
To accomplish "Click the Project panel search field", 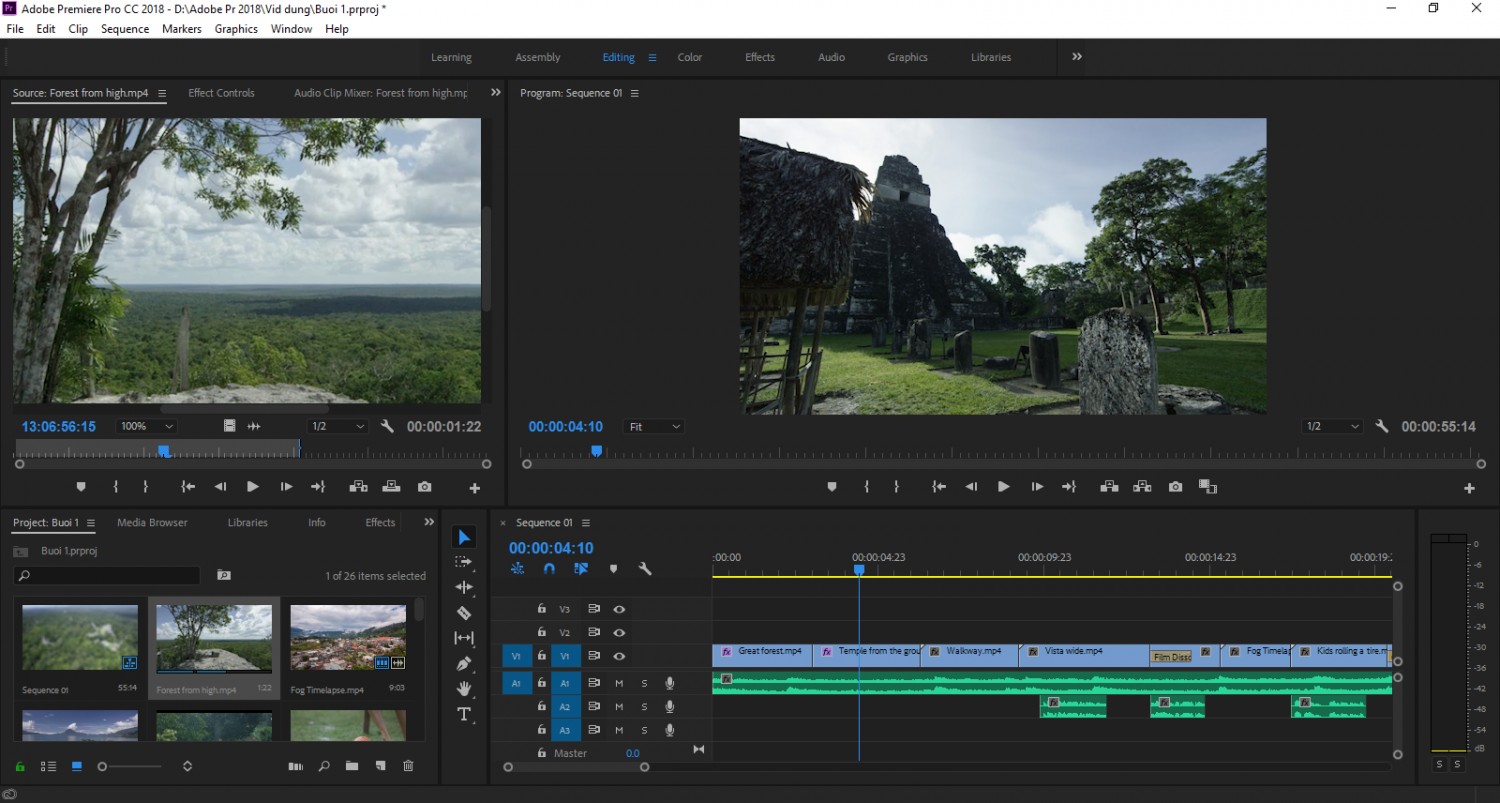I will point(107,576).
